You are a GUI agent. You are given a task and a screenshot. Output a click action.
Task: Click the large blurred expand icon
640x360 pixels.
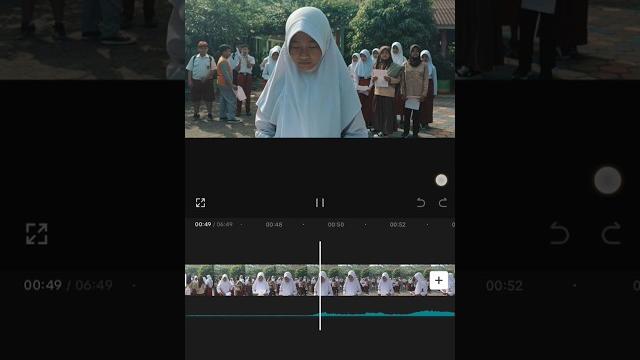37,234
